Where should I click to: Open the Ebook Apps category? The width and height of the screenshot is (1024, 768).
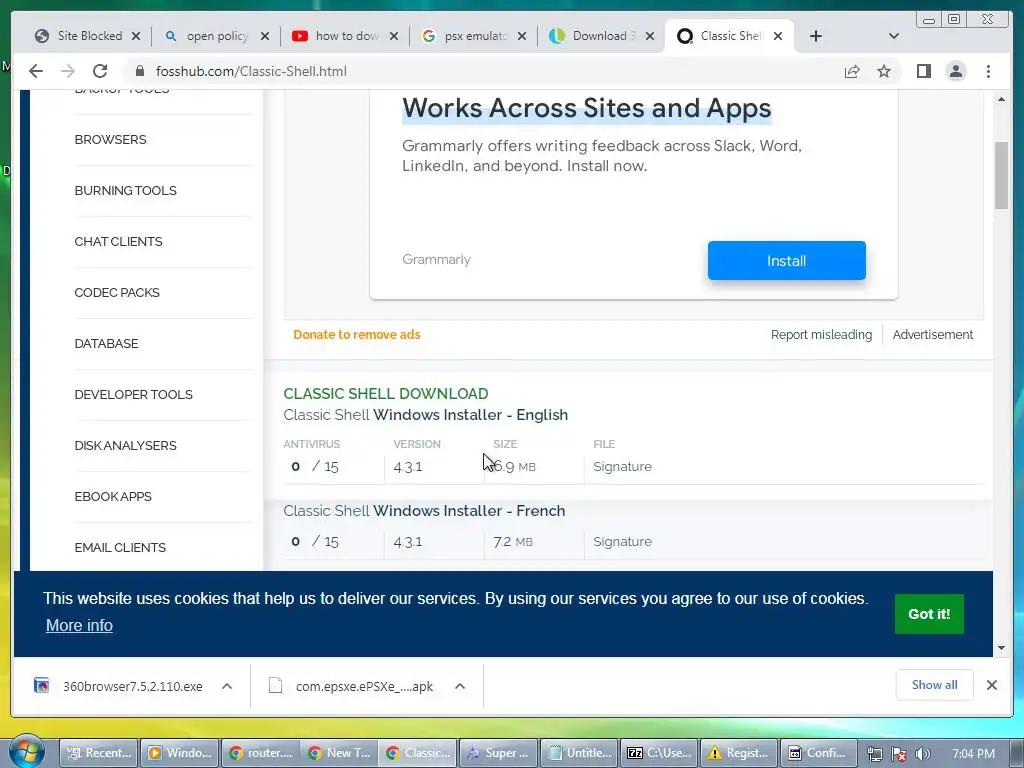113,496
